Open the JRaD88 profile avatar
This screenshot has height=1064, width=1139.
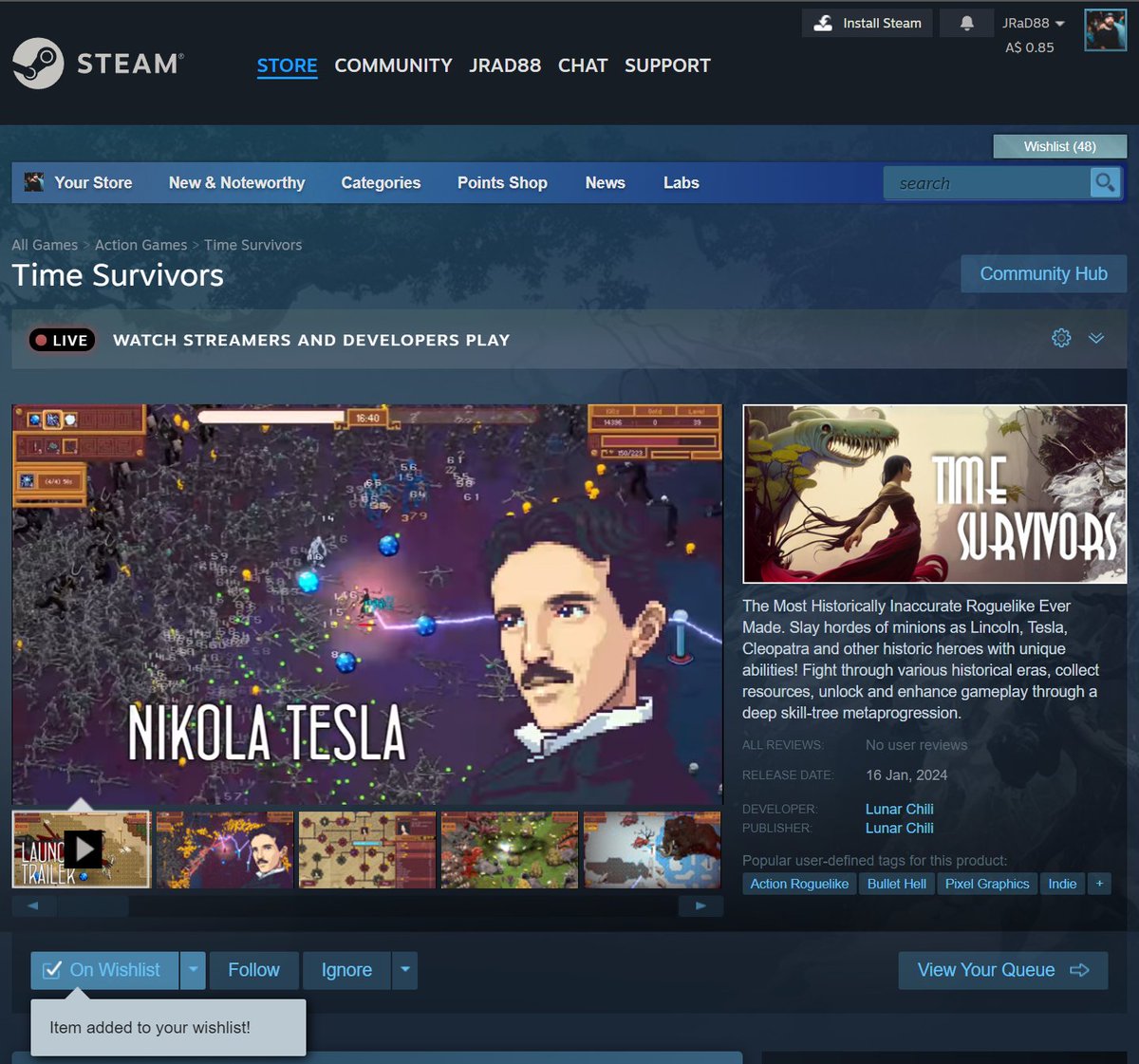[1105, 30]
